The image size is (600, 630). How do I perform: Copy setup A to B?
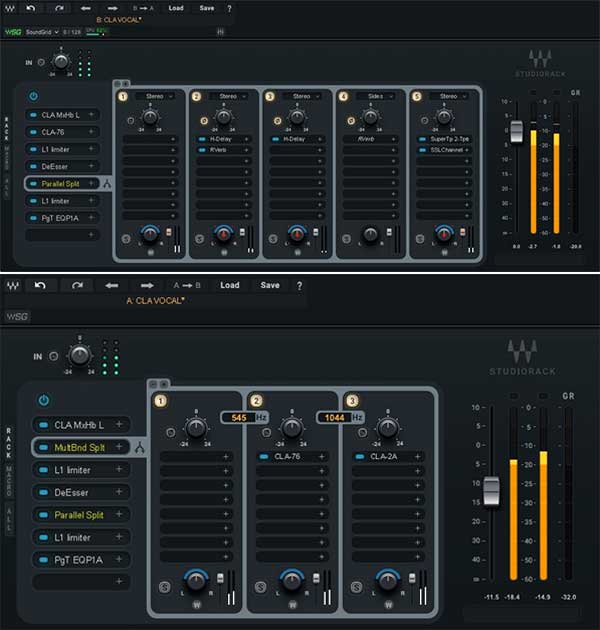pos(187,285)
